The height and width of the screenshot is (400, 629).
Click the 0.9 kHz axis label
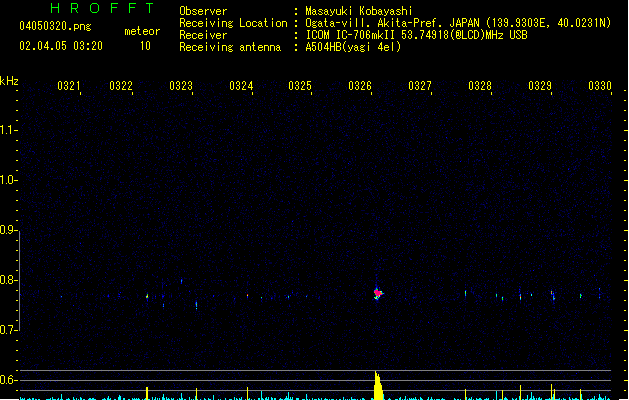(x=8, y=230)
